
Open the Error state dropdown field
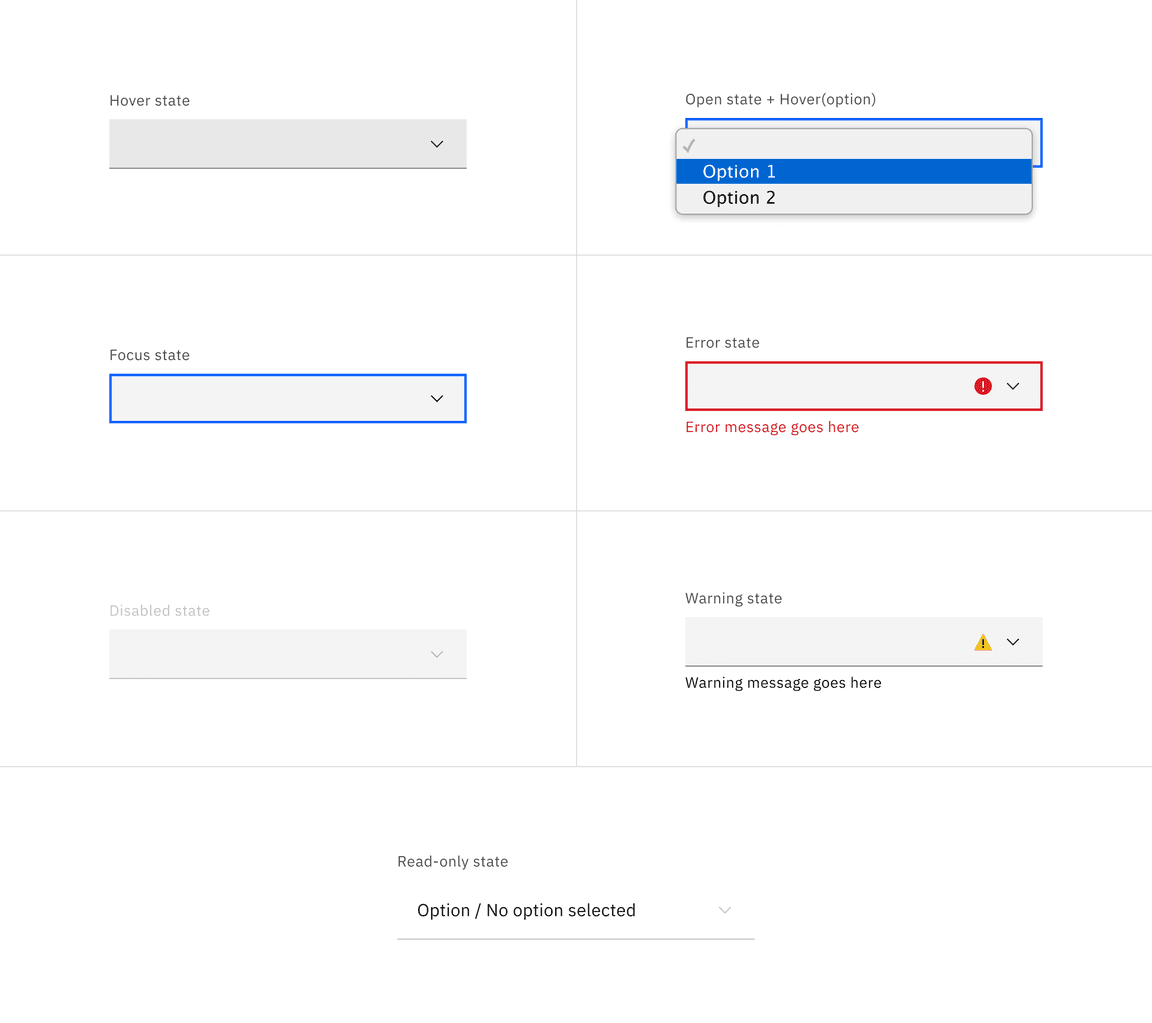click(863, 386)
